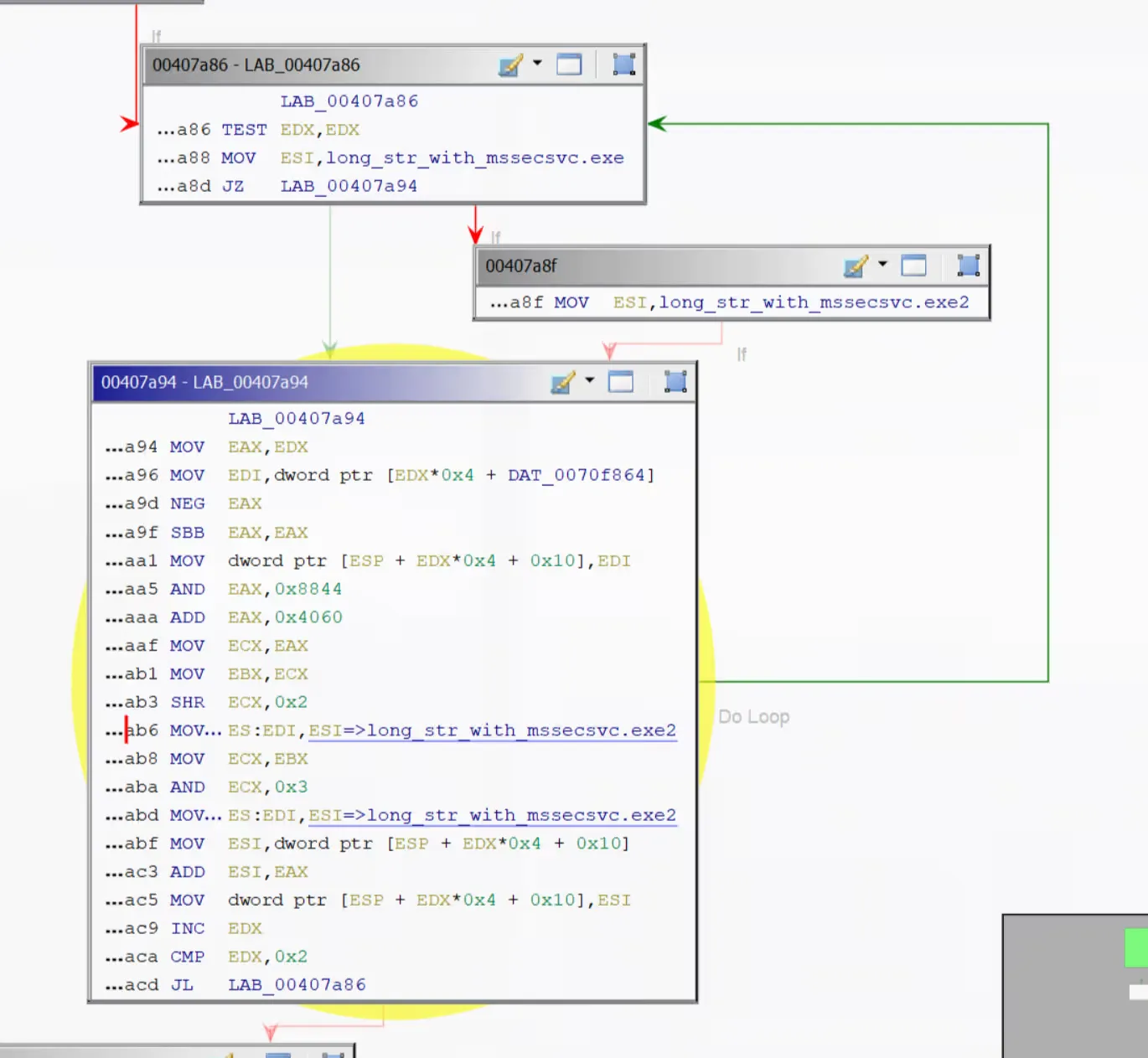1148x1058 pixels.
Task: Set background color for block 00407a94
Action: coord(562,382)
